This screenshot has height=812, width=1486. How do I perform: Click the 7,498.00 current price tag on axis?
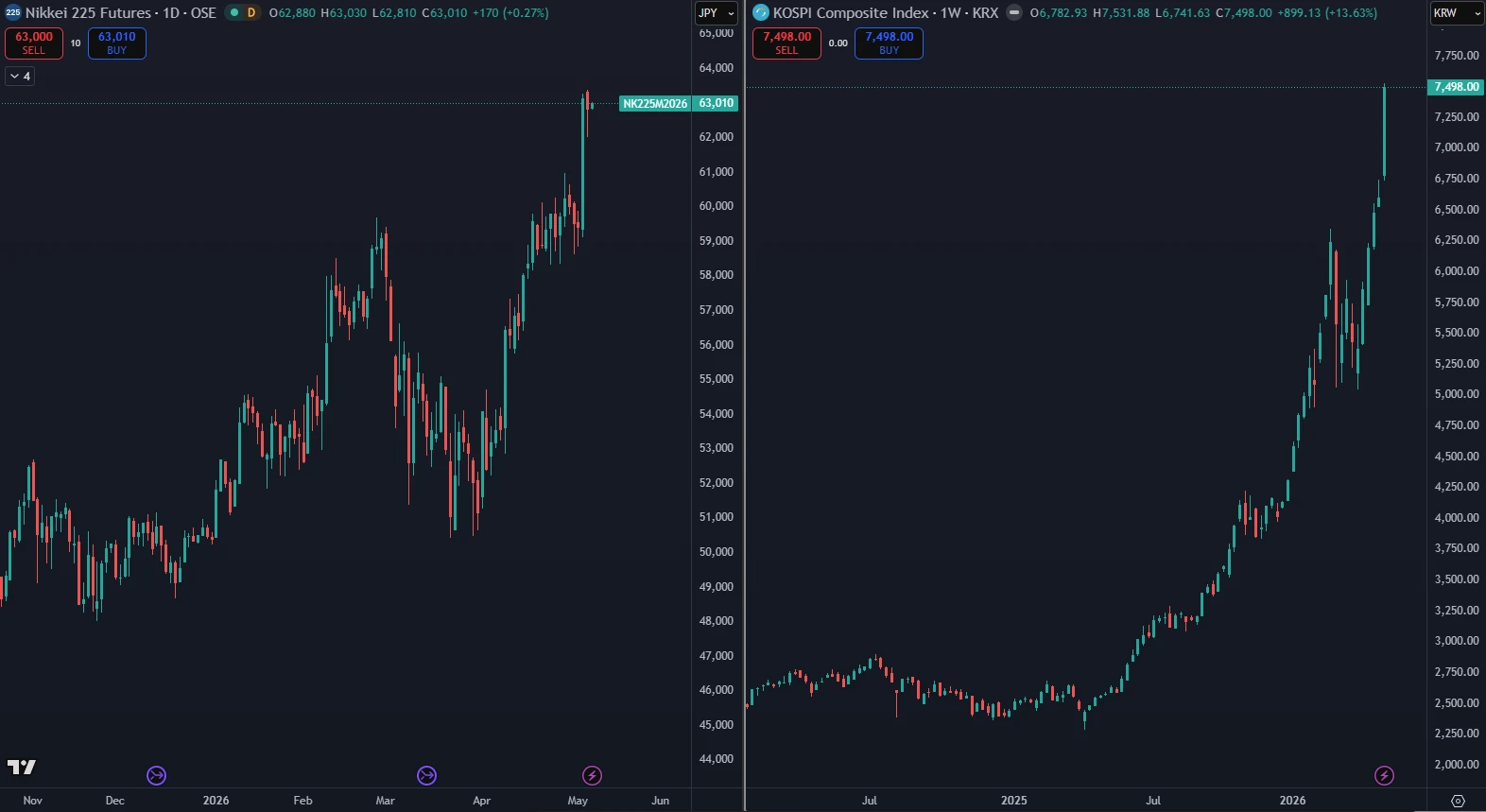pyautogui.click(x=1456, y=87)
